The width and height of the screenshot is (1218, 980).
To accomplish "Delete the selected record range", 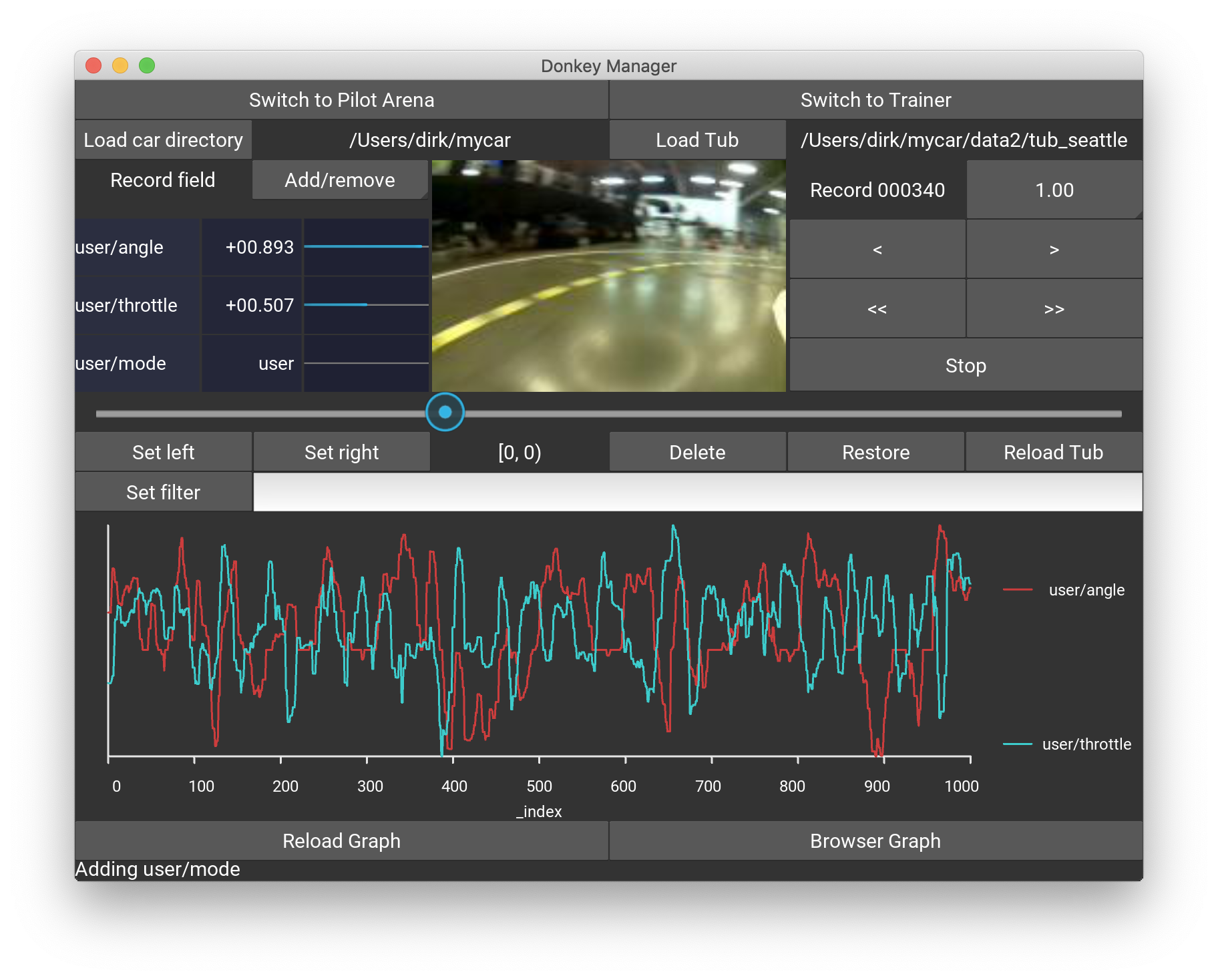I will [x=697, y=452].
